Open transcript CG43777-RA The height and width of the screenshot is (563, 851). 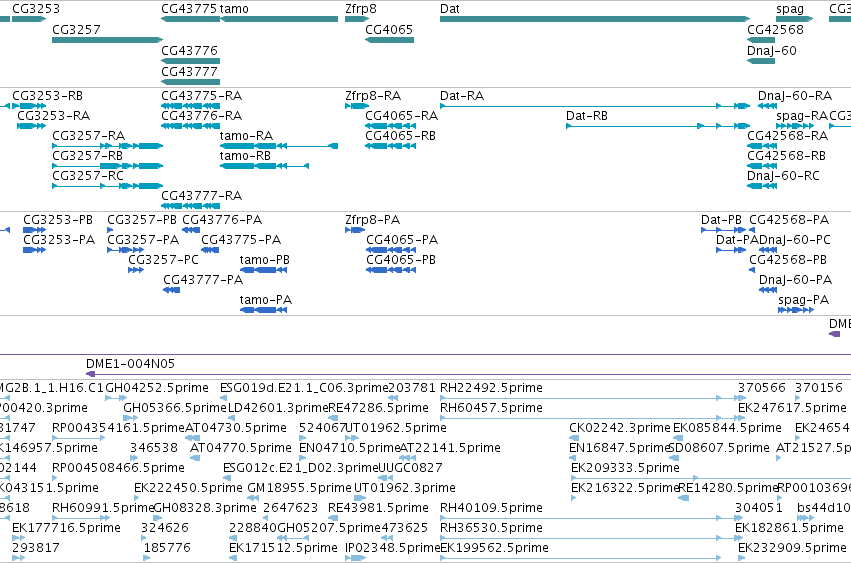(201, 195)
